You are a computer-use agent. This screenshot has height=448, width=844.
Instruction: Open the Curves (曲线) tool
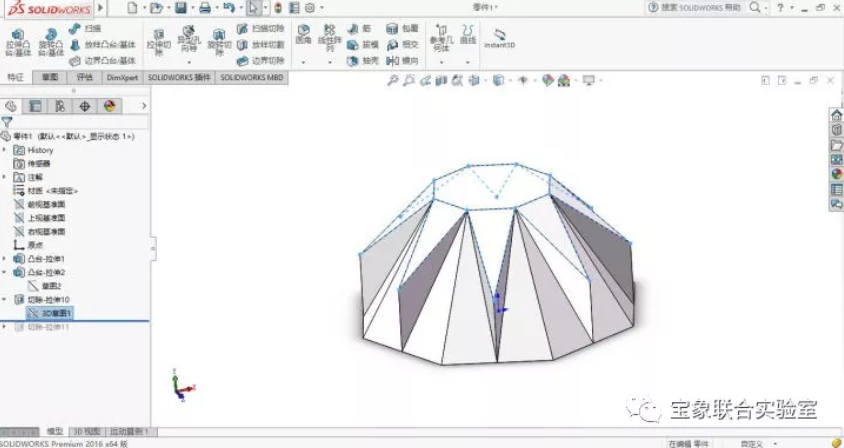[x=468, y=34]
